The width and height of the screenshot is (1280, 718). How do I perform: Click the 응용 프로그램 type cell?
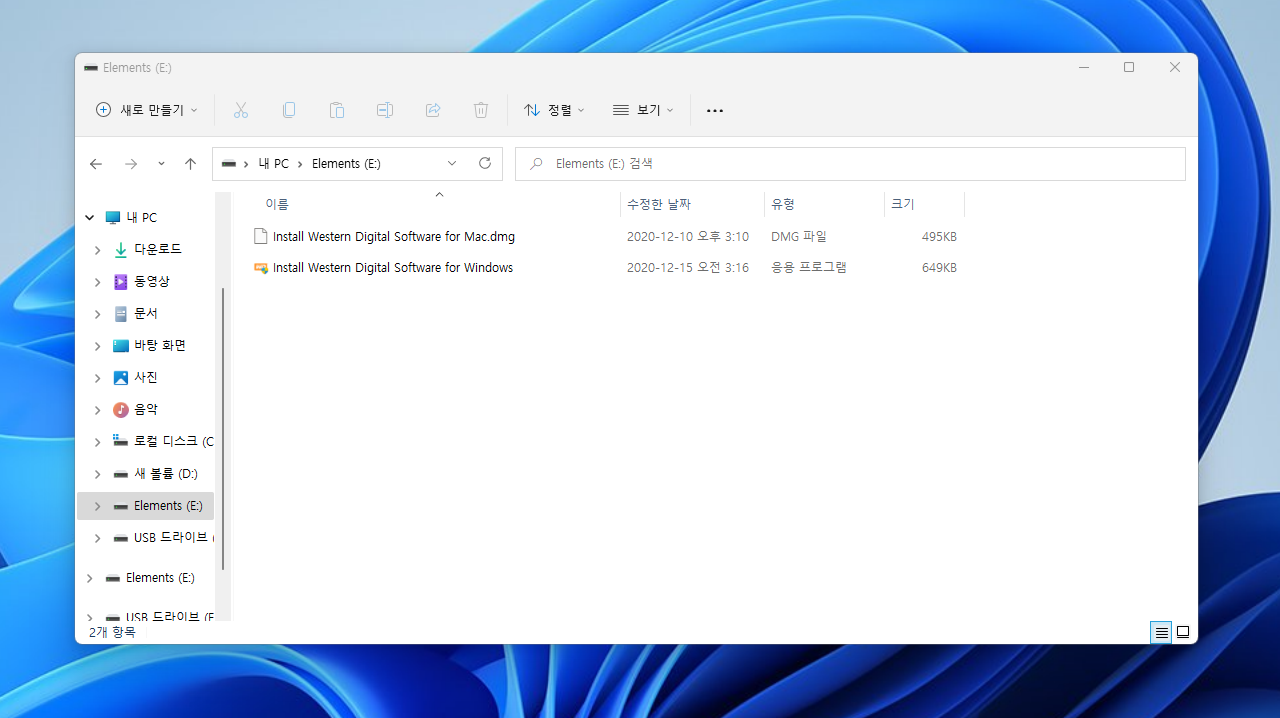click(809, 268)
